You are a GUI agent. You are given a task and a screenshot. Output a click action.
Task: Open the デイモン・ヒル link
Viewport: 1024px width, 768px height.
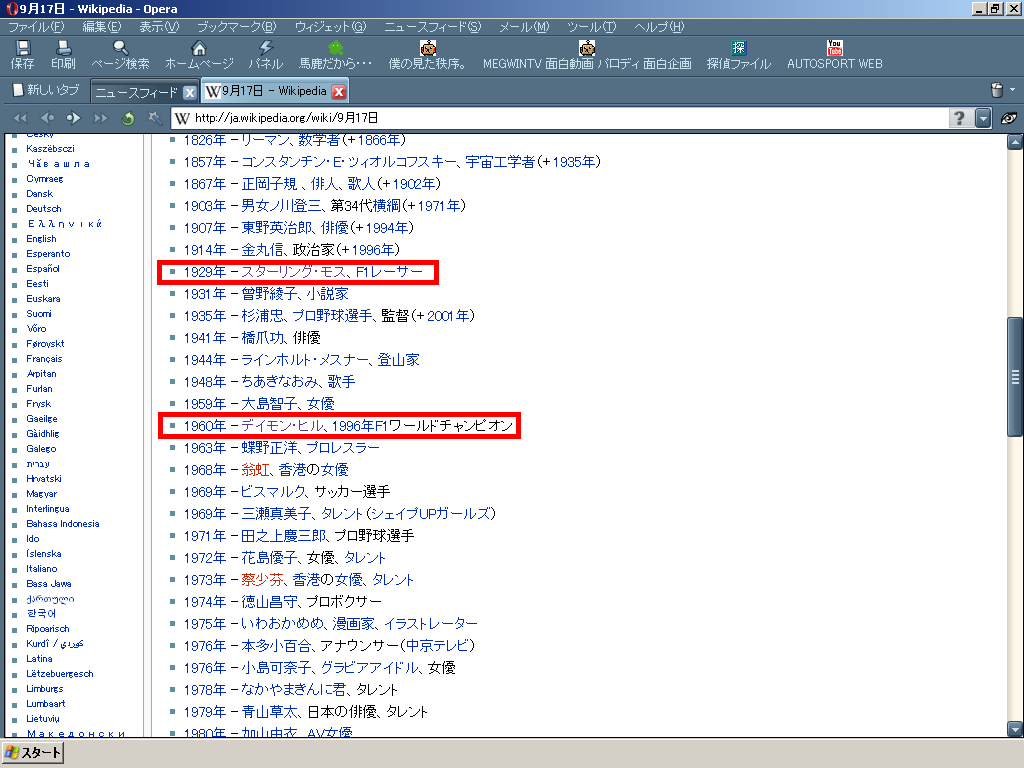(x=281, y=426)
